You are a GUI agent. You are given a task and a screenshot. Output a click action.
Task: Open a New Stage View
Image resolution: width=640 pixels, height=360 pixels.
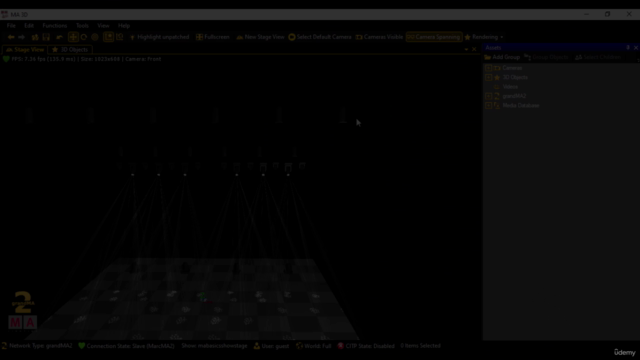tap(260, 37)
